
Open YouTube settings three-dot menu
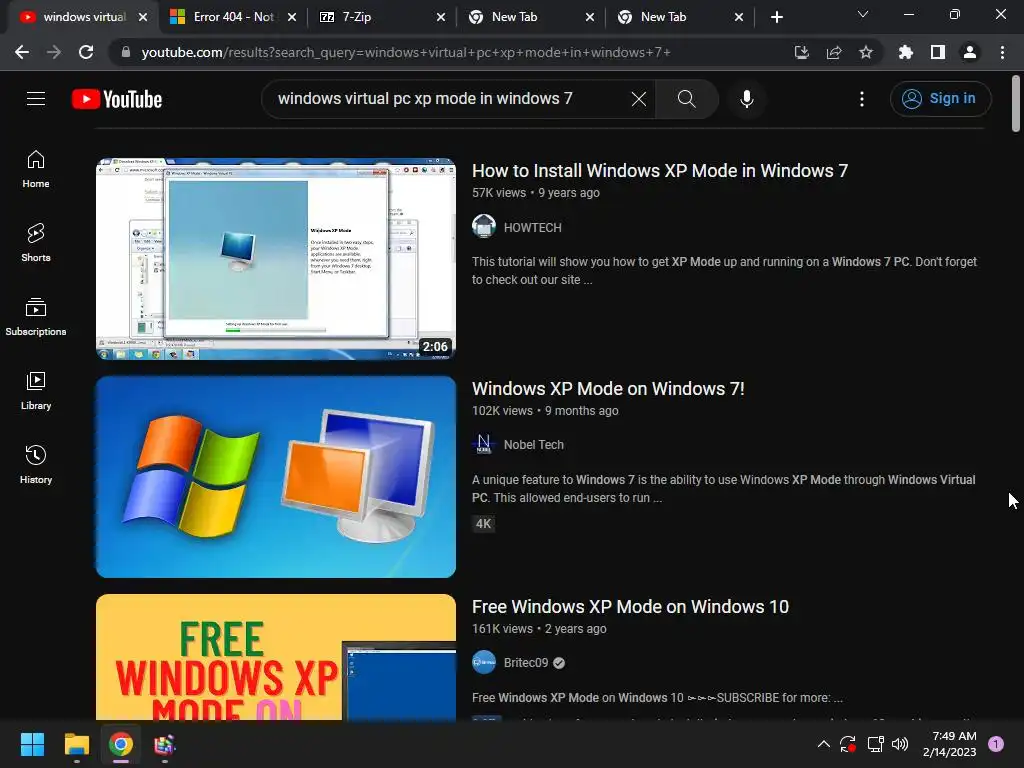(861, 99)
